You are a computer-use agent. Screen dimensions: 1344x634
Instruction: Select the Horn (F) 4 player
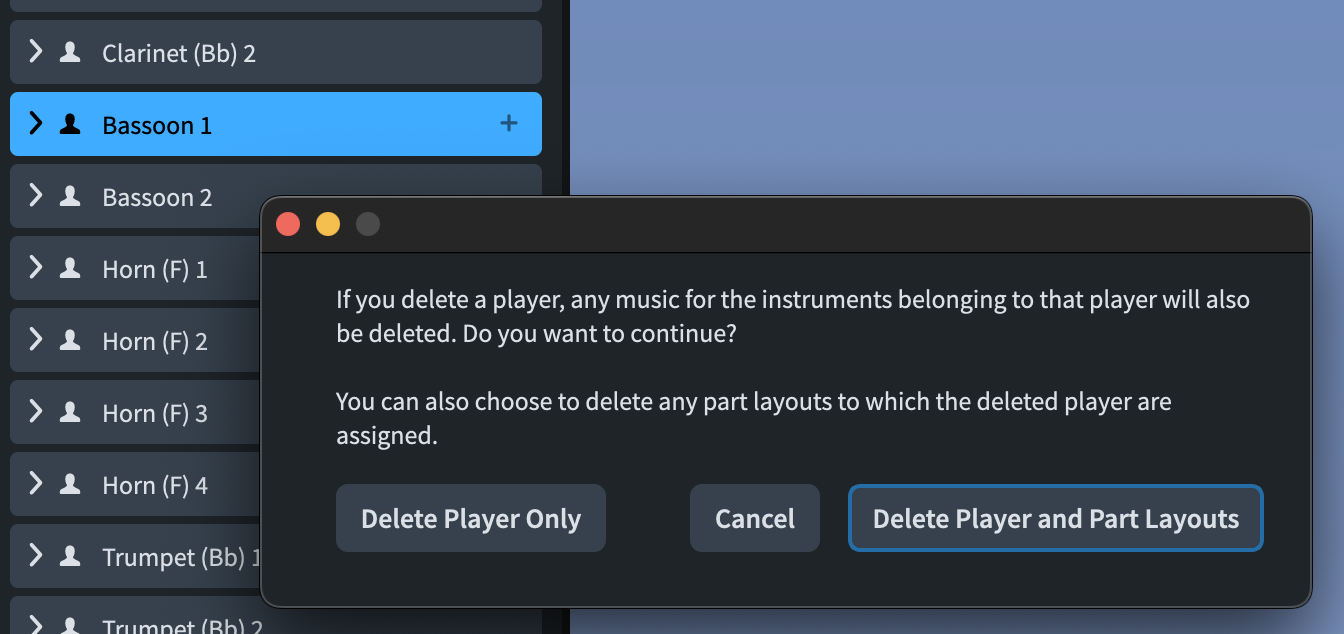pos(155,485)
